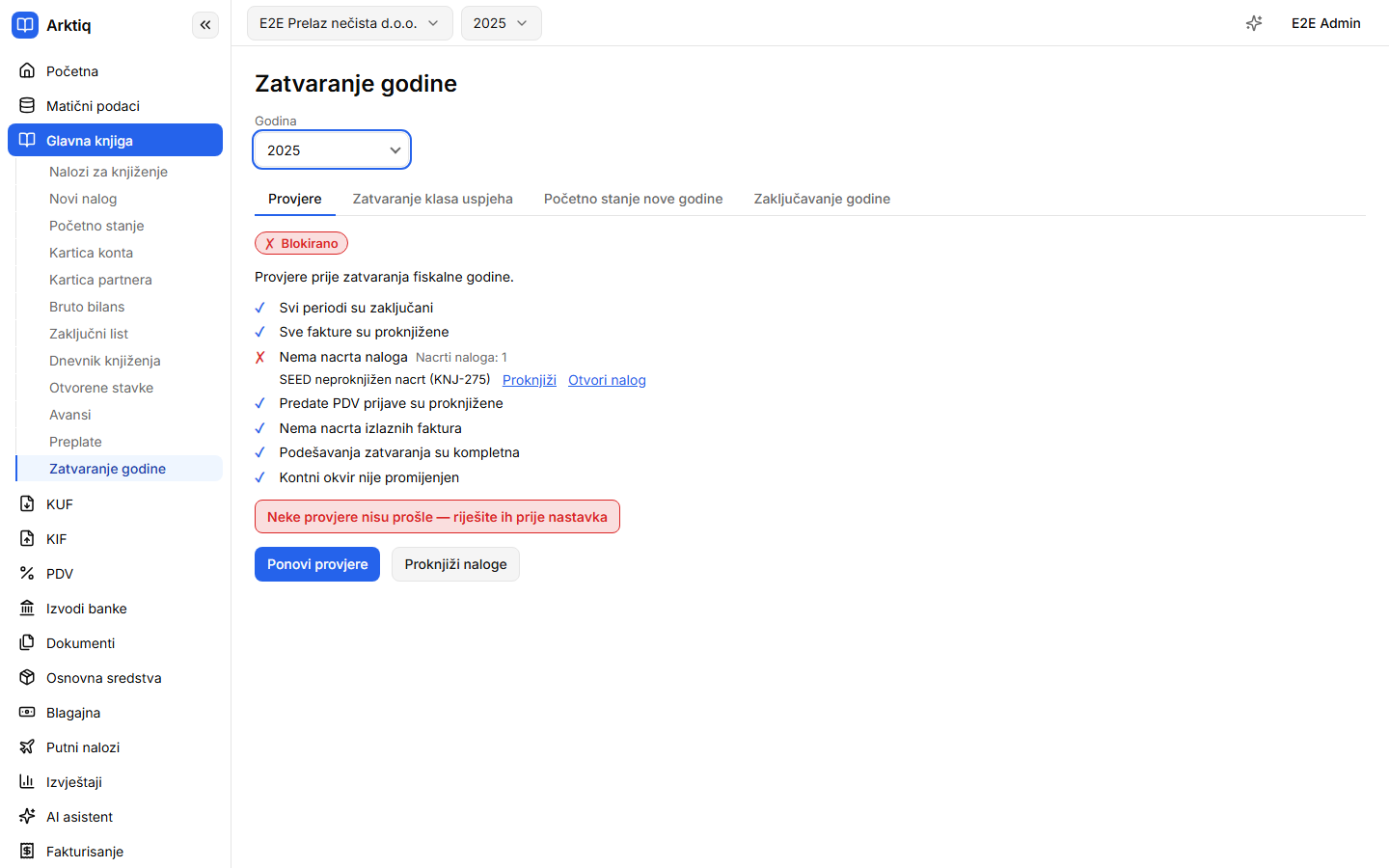Screen dimensions: 1389x868
Task: Click the PDV percent icon
Action: coord(27,573)
